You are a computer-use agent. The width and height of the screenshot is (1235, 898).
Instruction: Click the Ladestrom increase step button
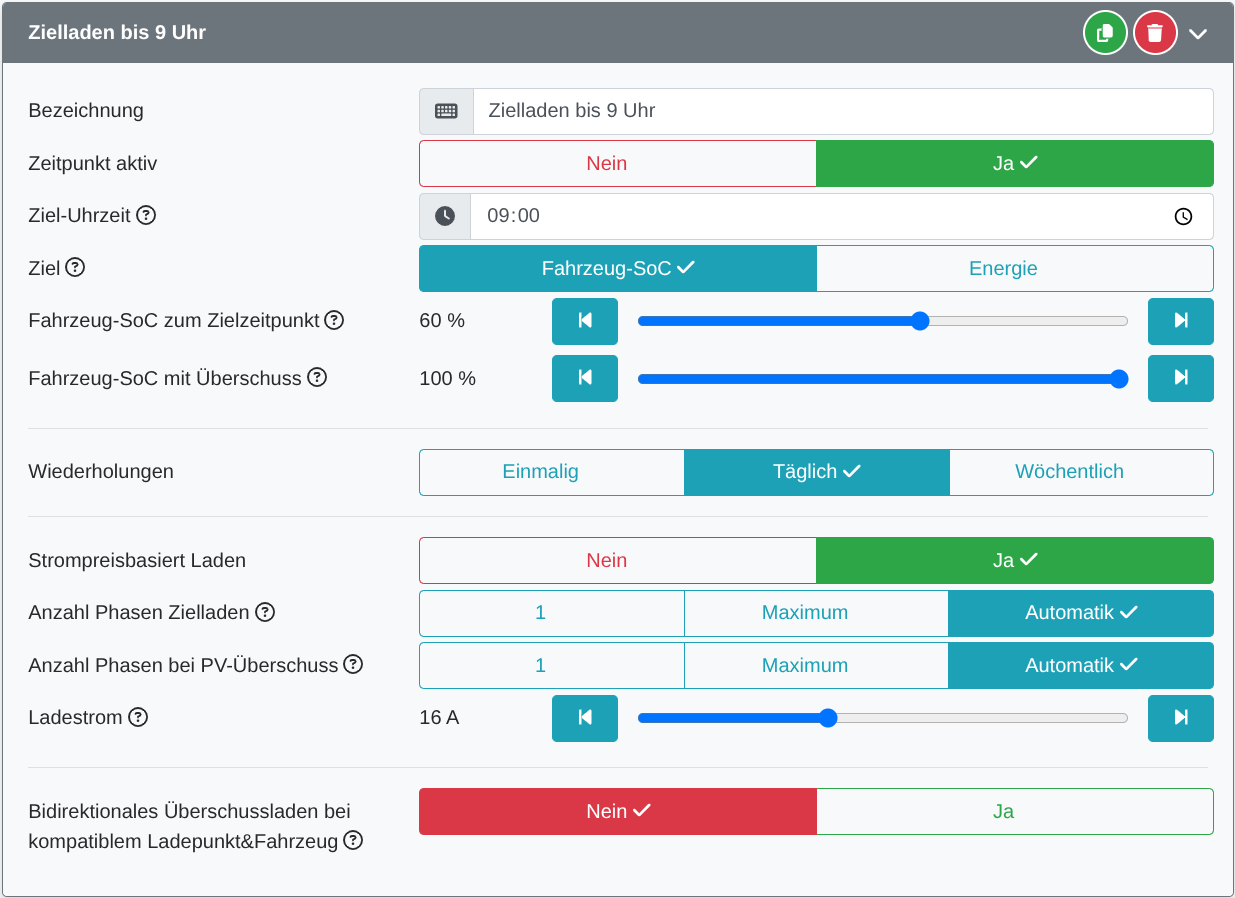[x=1180, y=718]
